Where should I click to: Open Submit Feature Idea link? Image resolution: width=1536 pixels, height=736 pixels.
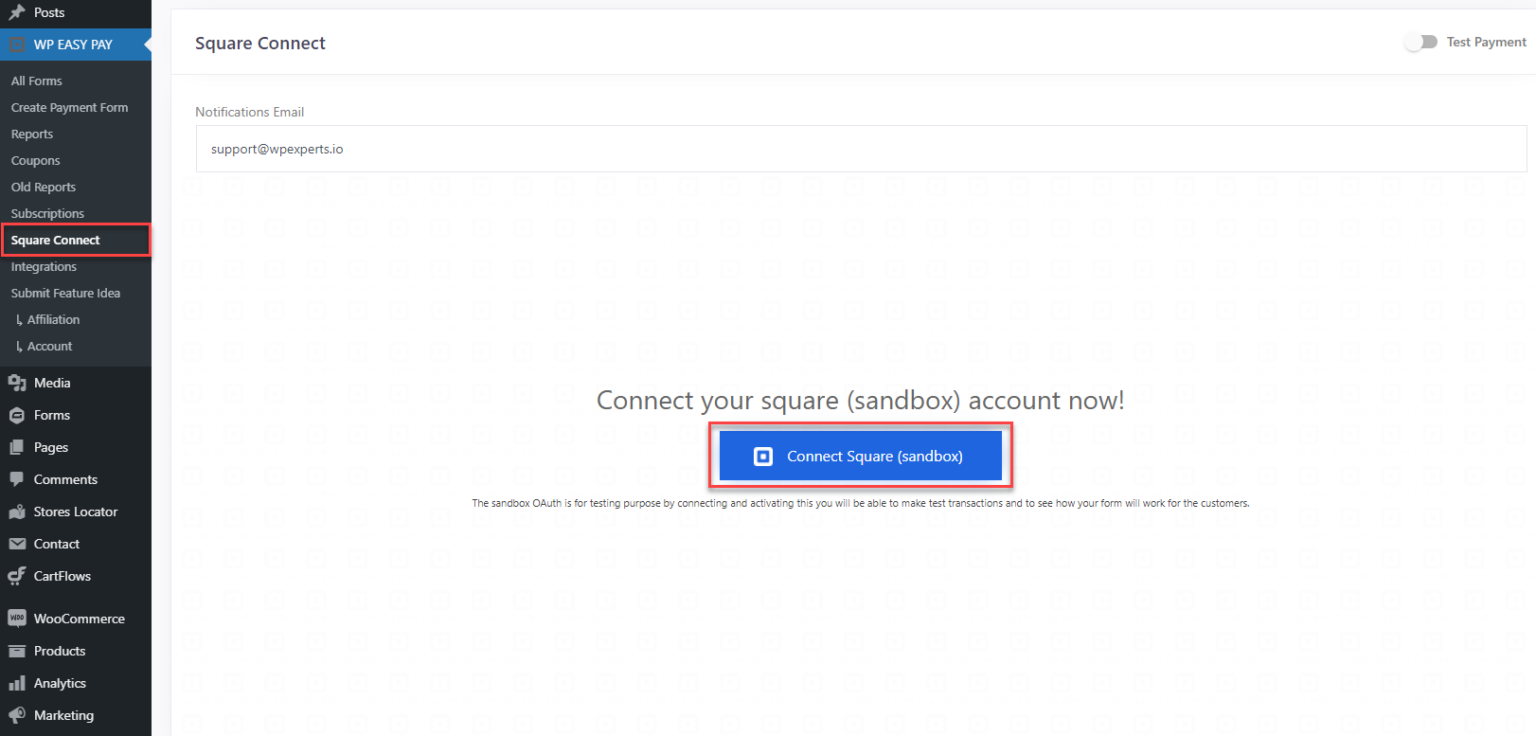tap(63, 292)
